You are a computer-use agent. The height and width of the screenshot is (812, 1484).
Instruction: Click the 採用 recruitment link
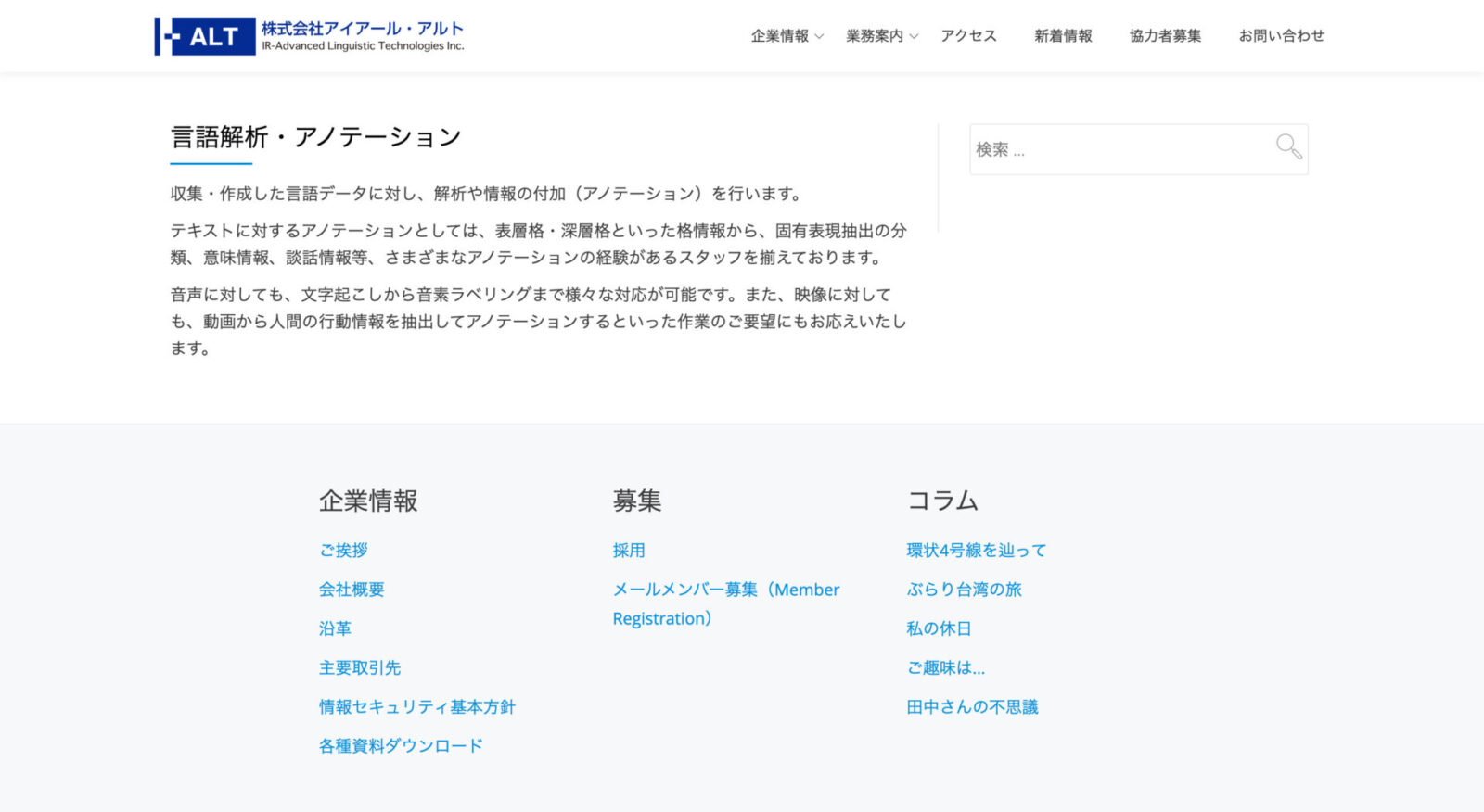coord(629,550)
